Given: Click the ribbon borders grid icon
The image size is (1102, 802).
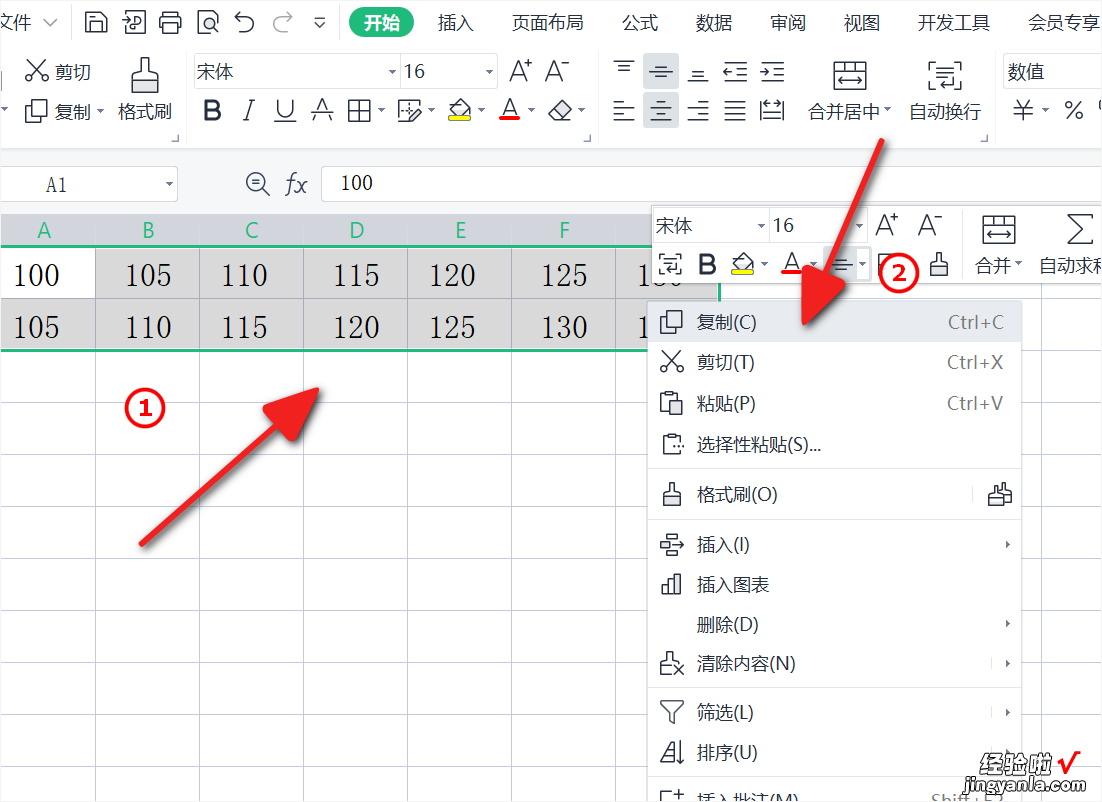Looking at the screenshot, I should [x=359, y=110].
